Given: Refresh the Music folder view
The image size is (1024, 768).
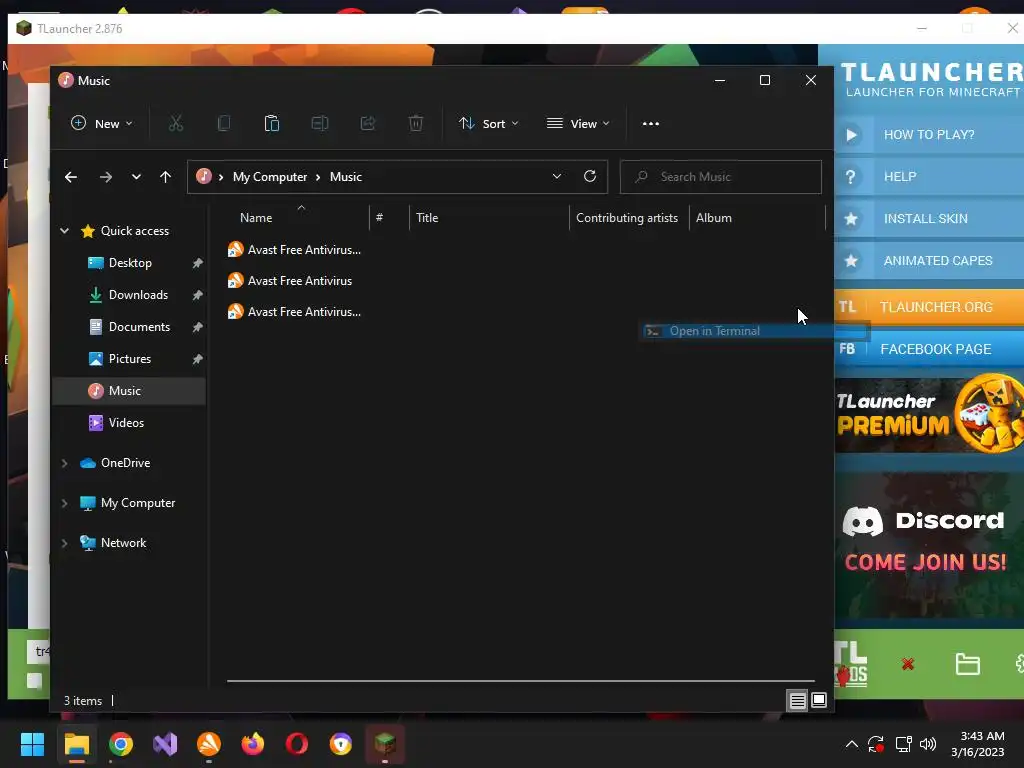Looking at the screenshot, I should pyautogui.click(x=590, y=176).
